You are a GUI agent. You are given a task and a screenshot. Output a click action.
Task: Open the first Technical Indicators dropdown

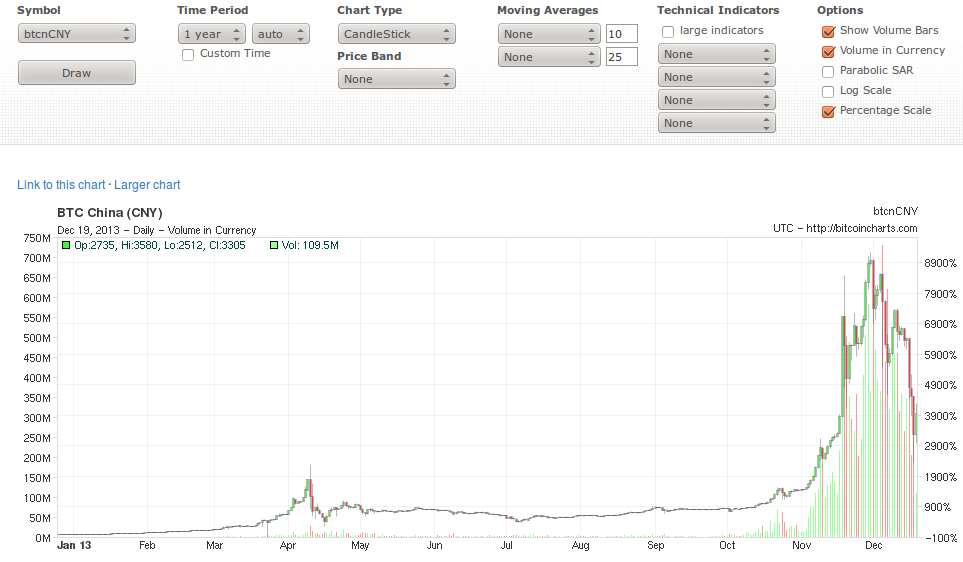coord(716,54)
